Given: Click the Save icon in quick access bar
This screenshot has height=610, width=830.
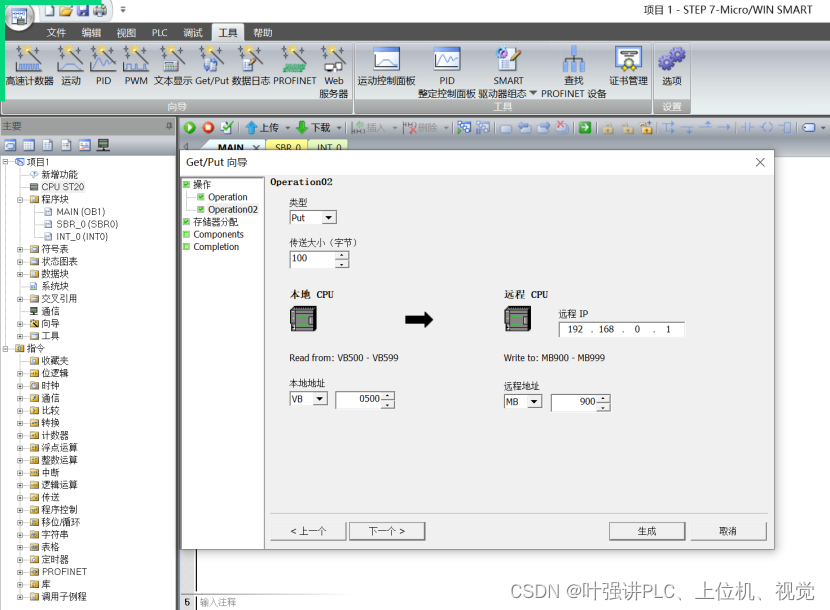Looking at the screenshot, I should click(x=83, y=10).
